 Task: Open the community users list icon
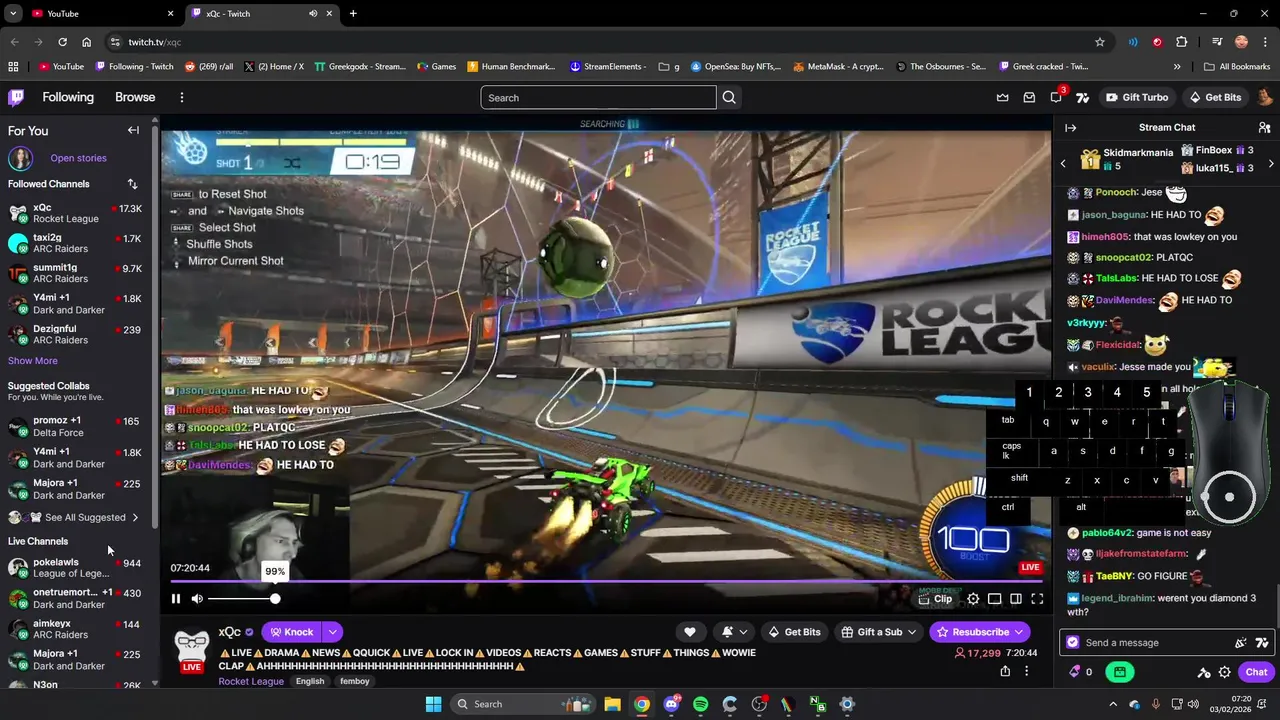[x=1265, y=127]
